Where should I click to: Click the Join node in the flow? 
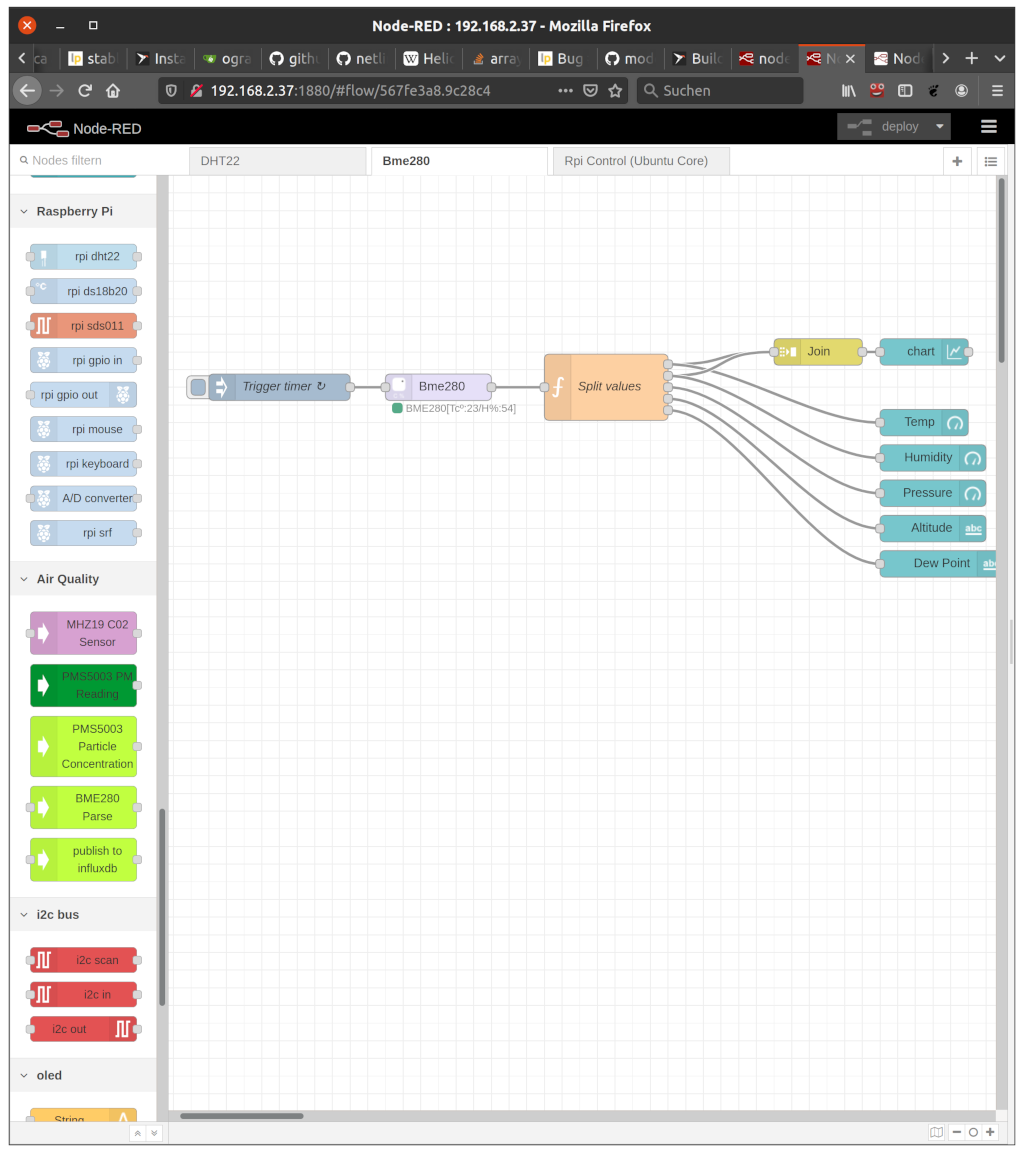point(818,352)
